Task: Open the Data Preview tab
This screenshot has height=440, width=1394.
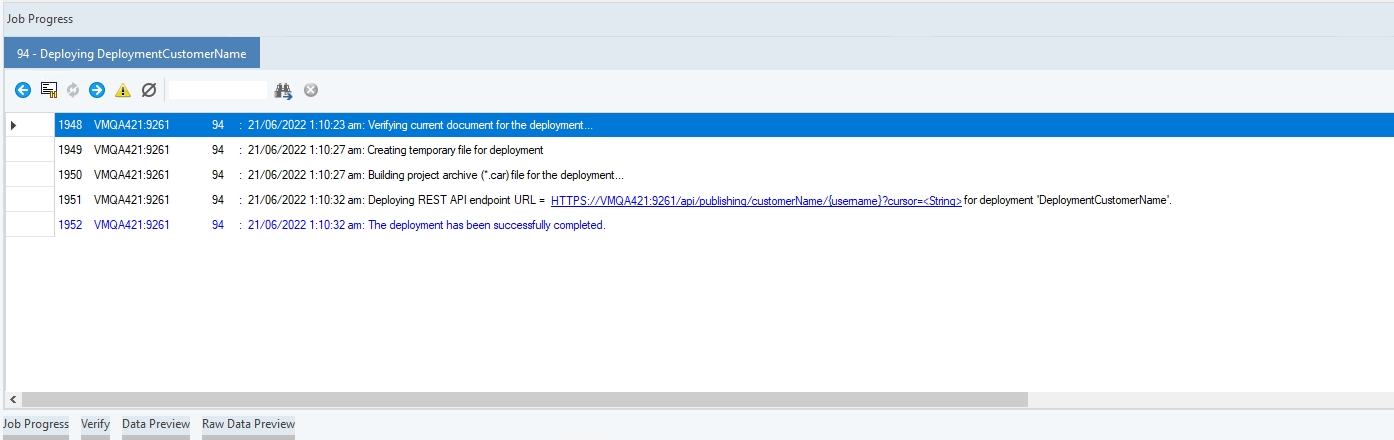Action: [156, 424]
